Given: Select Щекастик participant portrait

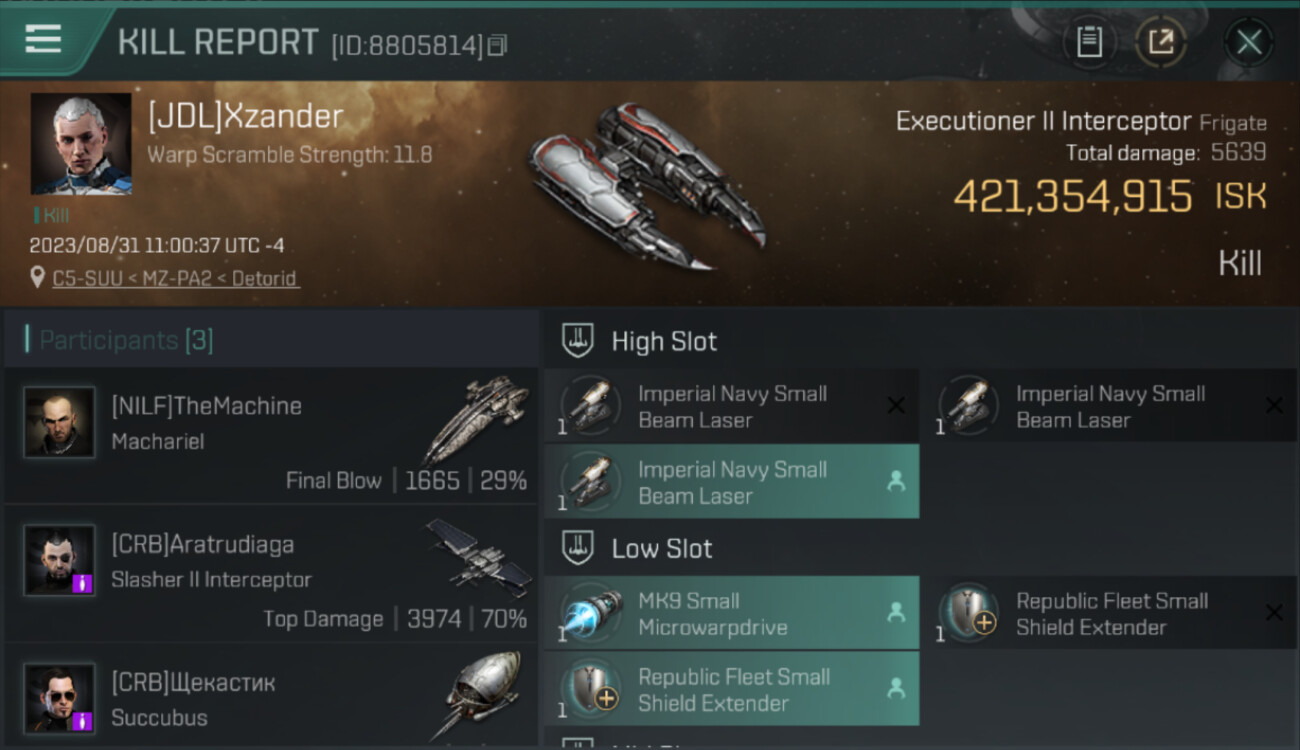Looking at the screenshot, I should pyautogui.click(x=60, y=698).
